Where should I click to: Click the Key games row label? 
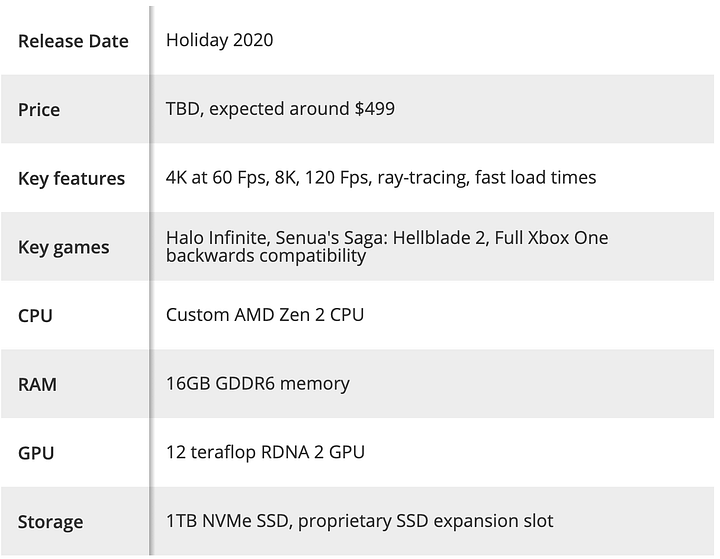pyautogui.click(x=64, y=247)
